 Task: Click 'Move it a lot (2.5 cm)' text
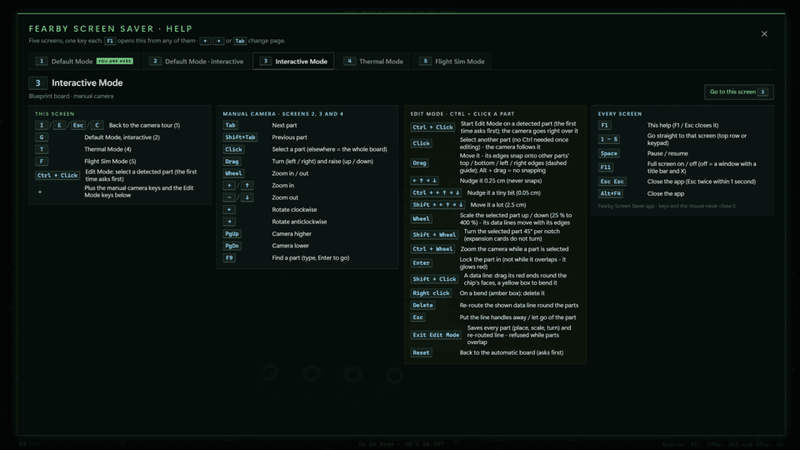point(498,205)
